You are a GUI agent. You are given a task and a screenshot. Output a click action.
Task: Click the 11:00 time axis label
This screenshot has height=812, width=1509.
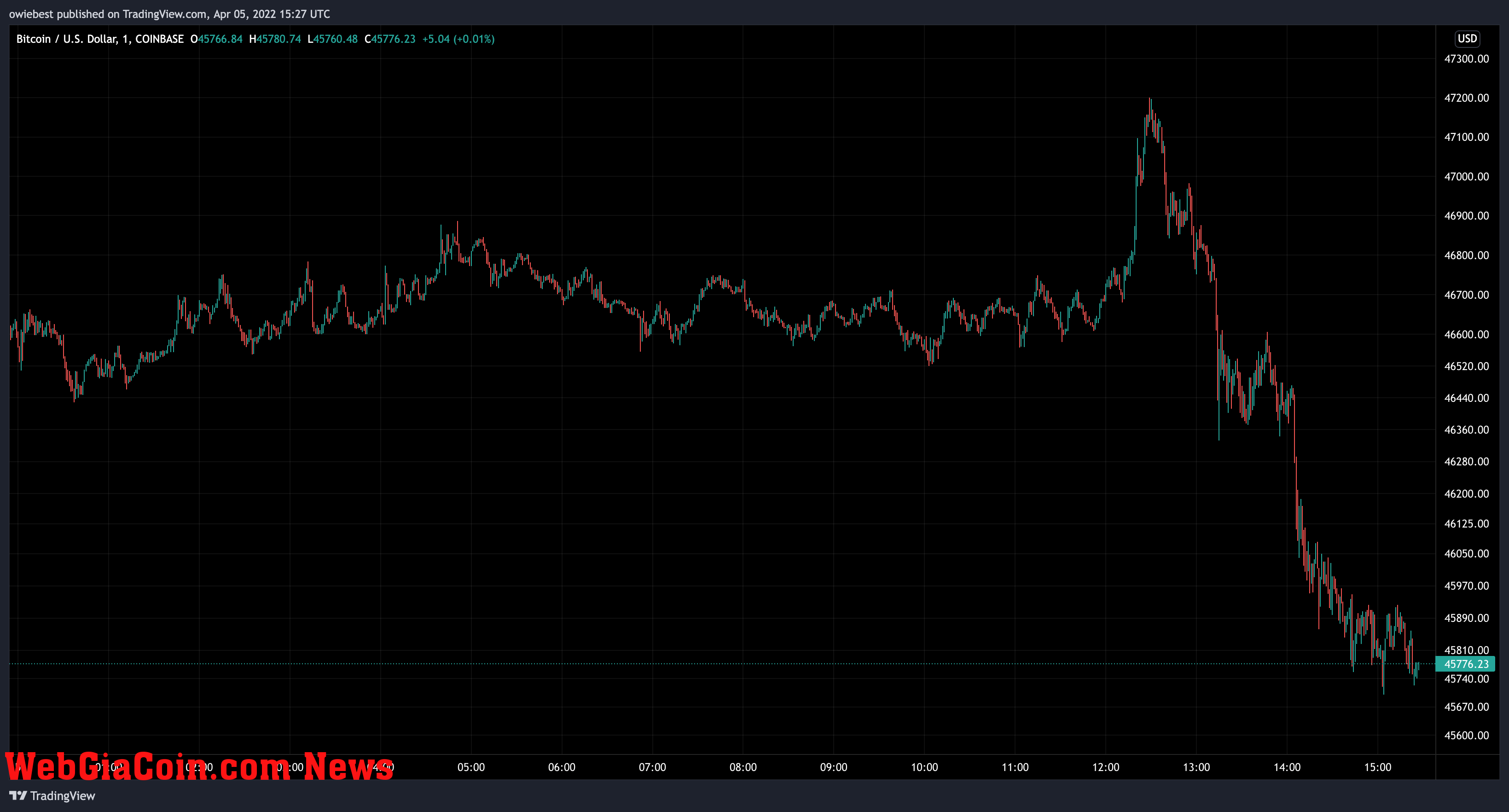(1015, 767)
